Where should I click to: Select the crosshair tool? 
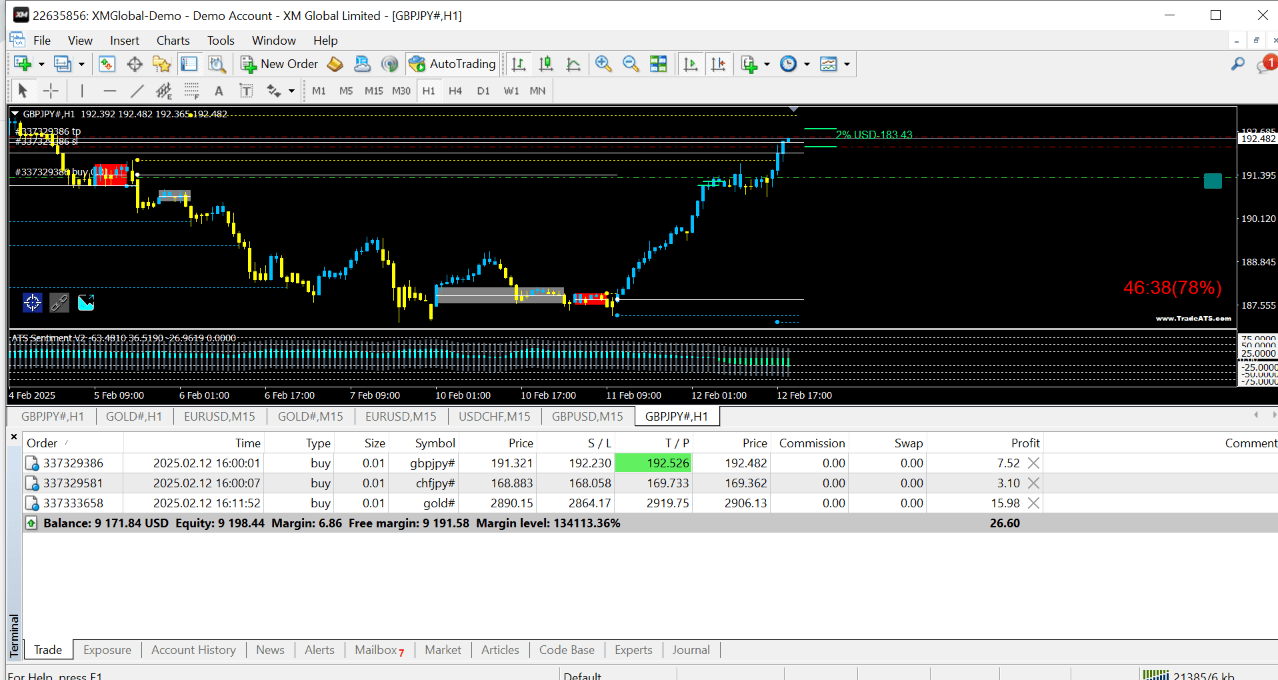coord(50,91)
